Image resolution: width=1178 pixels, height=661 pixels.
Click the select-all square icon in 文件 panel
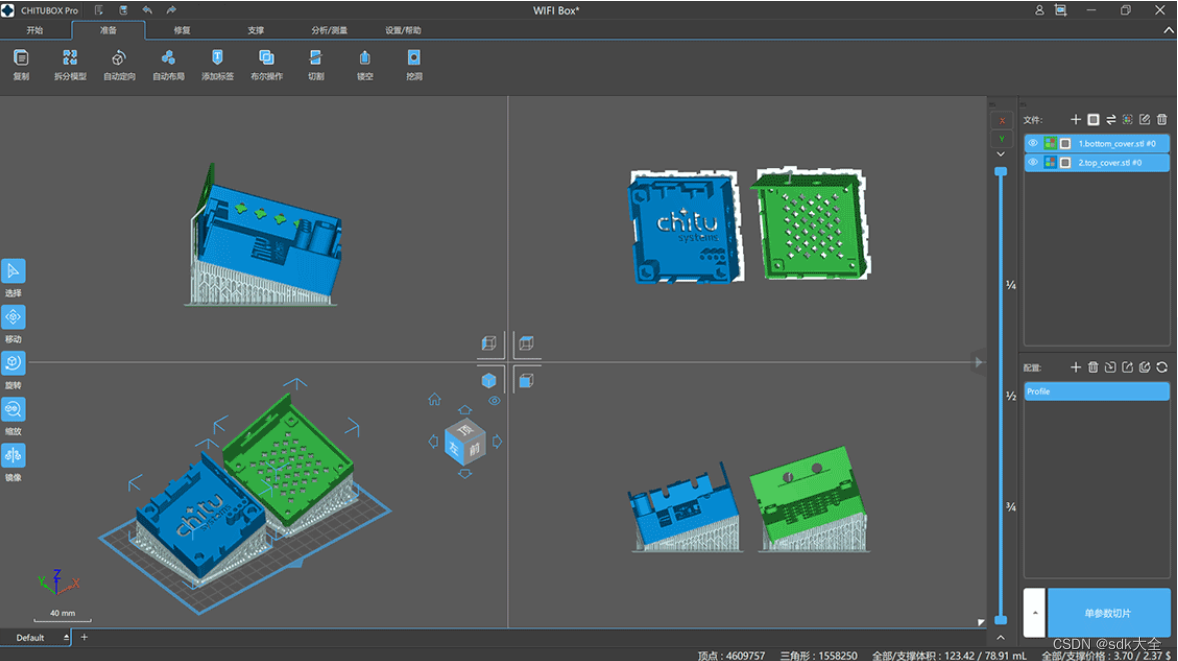[1093, 119]
